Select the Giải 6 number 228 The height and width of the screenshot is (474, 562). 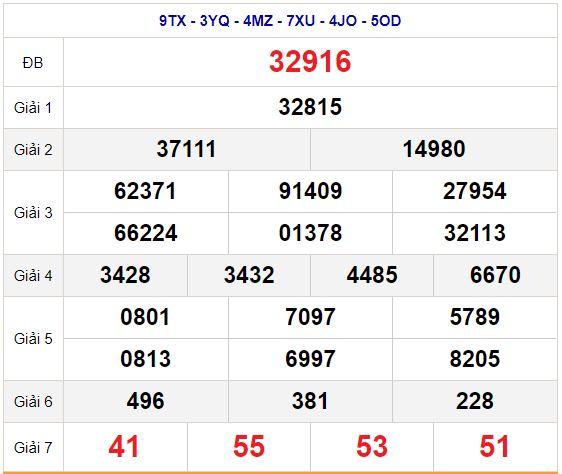pyautogui.click(x=475, y=401)
